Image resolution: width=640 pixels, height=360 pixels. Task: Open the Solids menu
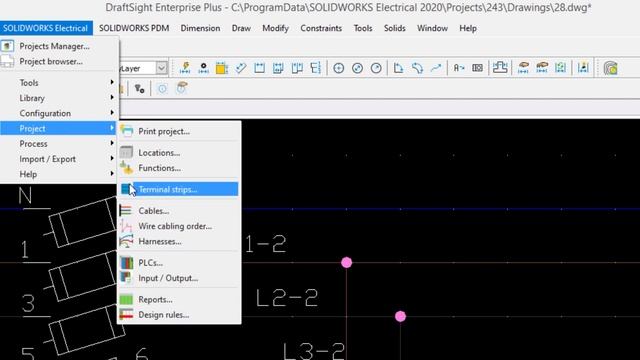click(x=395, y=28)
